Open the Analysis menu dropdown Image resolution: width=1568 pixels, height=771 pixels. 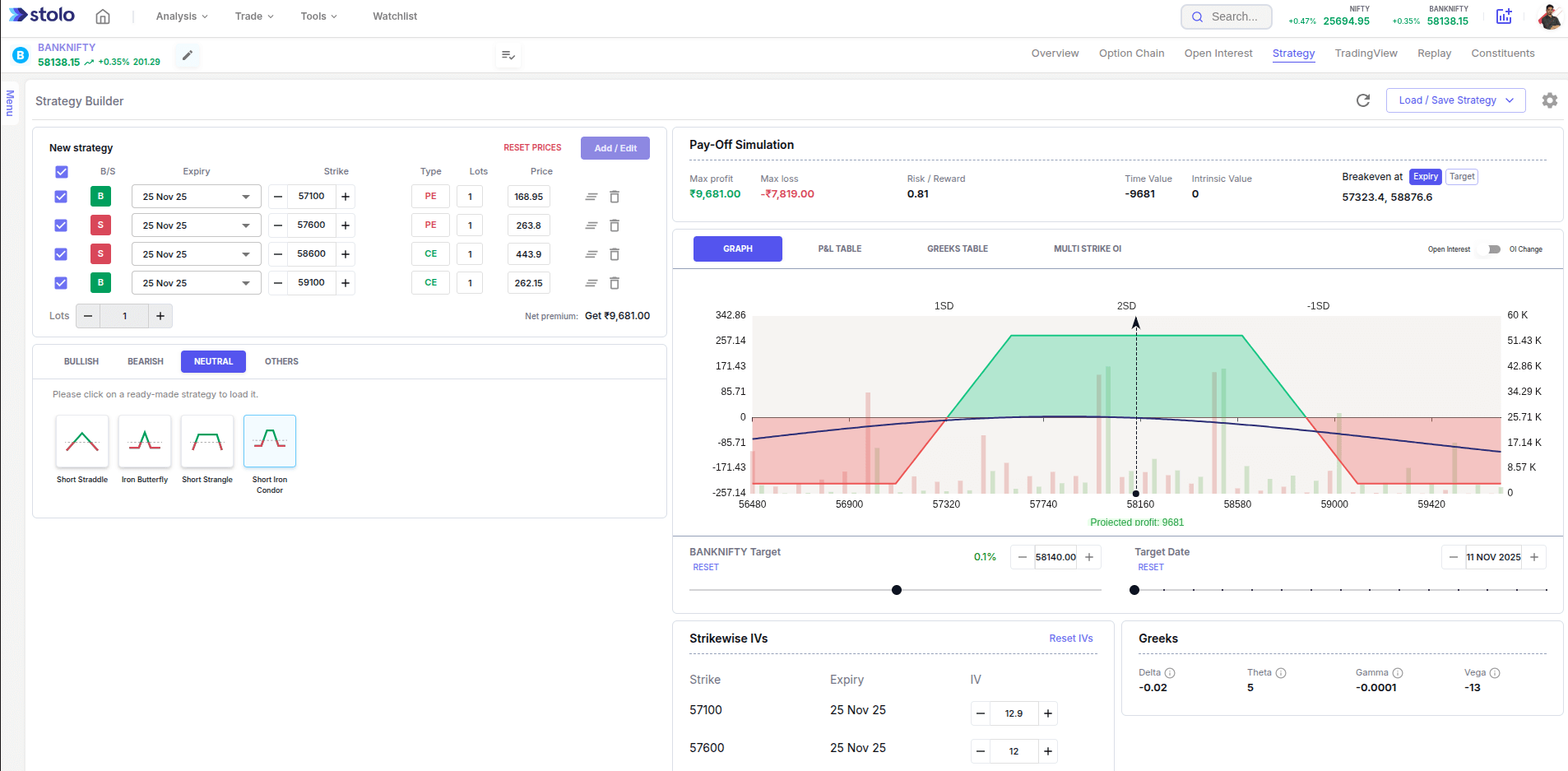pyautogui.click(x=182, y=16)
